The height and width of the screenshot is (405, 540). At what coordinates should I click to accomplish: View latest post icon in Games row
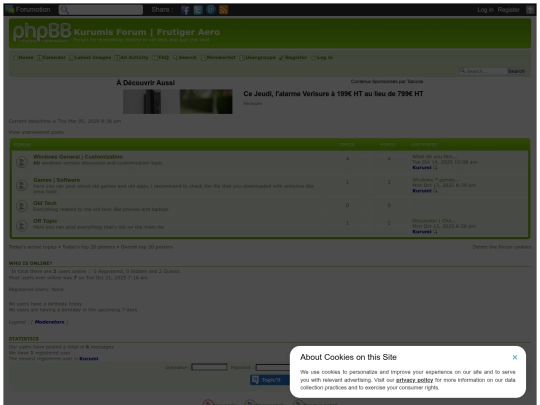click(x=435, y=191)
